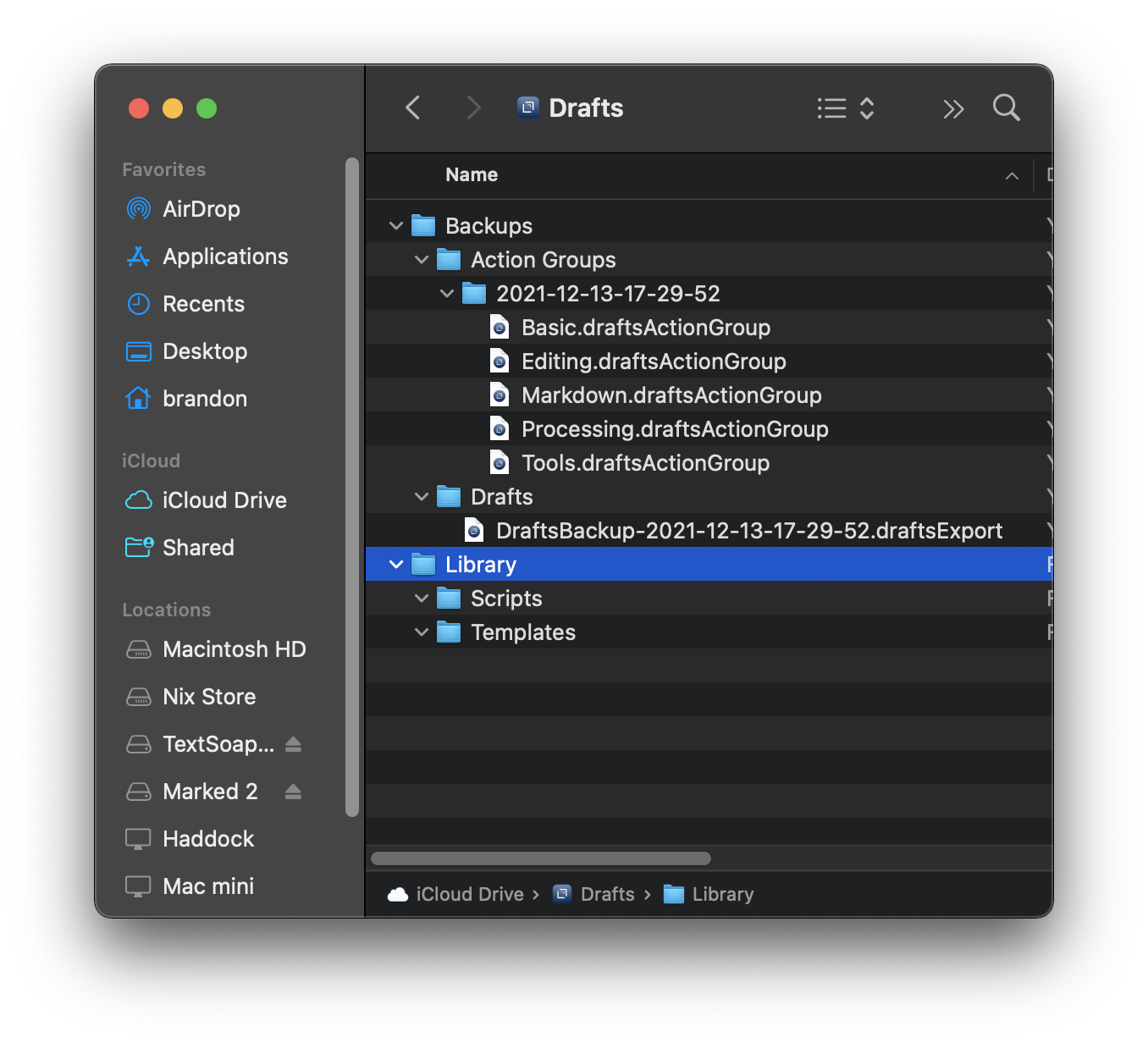
Task: Collapse the 2021-12-13-17-29-52 folder
Action: [x=446, y=293]
